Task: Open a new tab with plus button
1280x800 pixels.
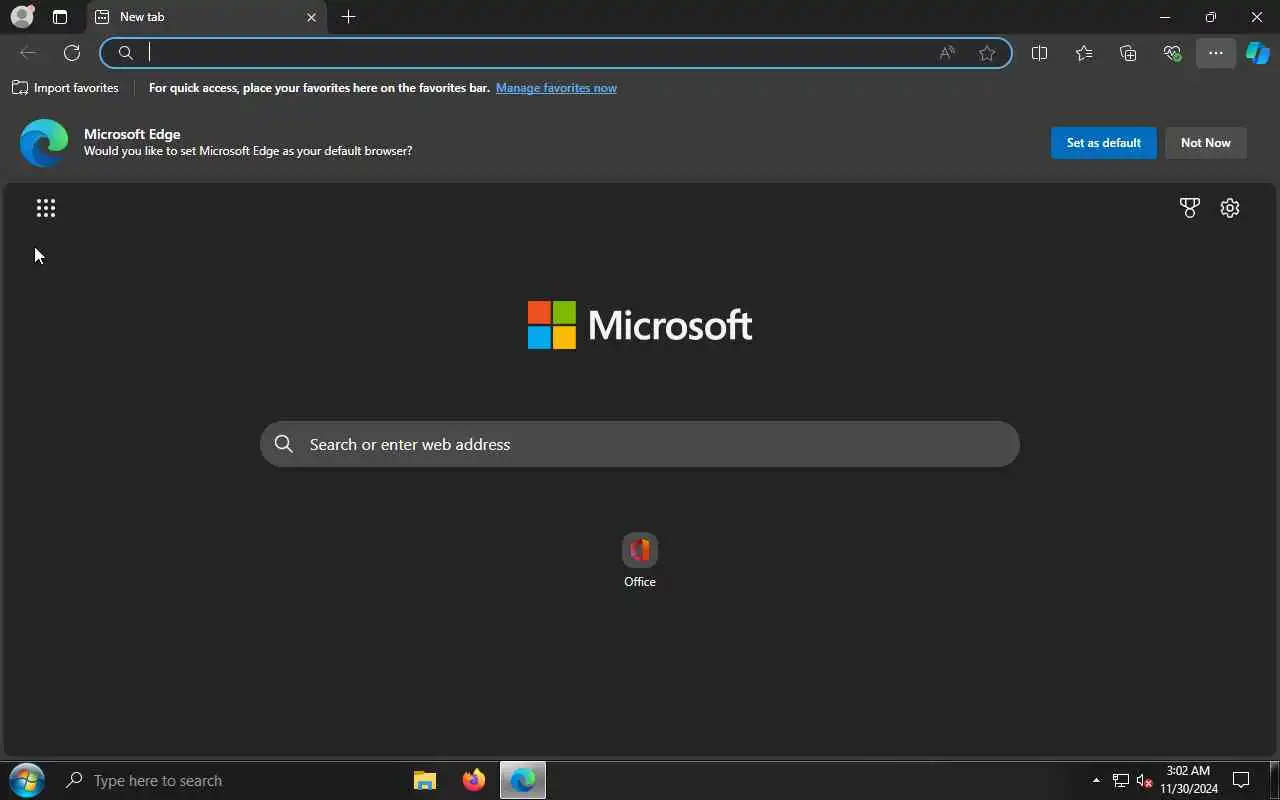Action: coord(348,17)
